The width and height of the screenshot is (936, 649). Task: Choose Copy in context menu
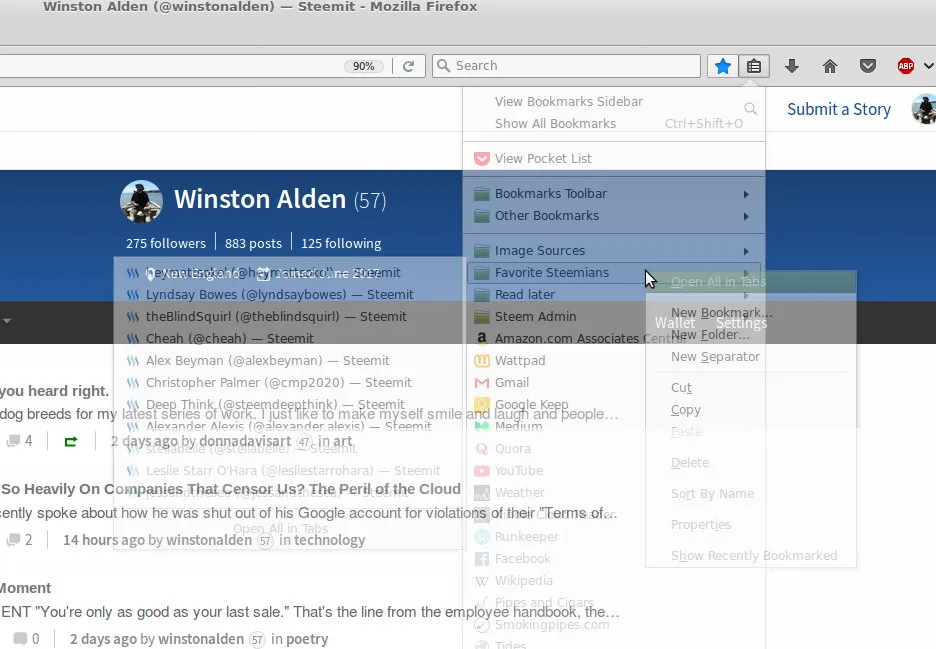point(751,410)
